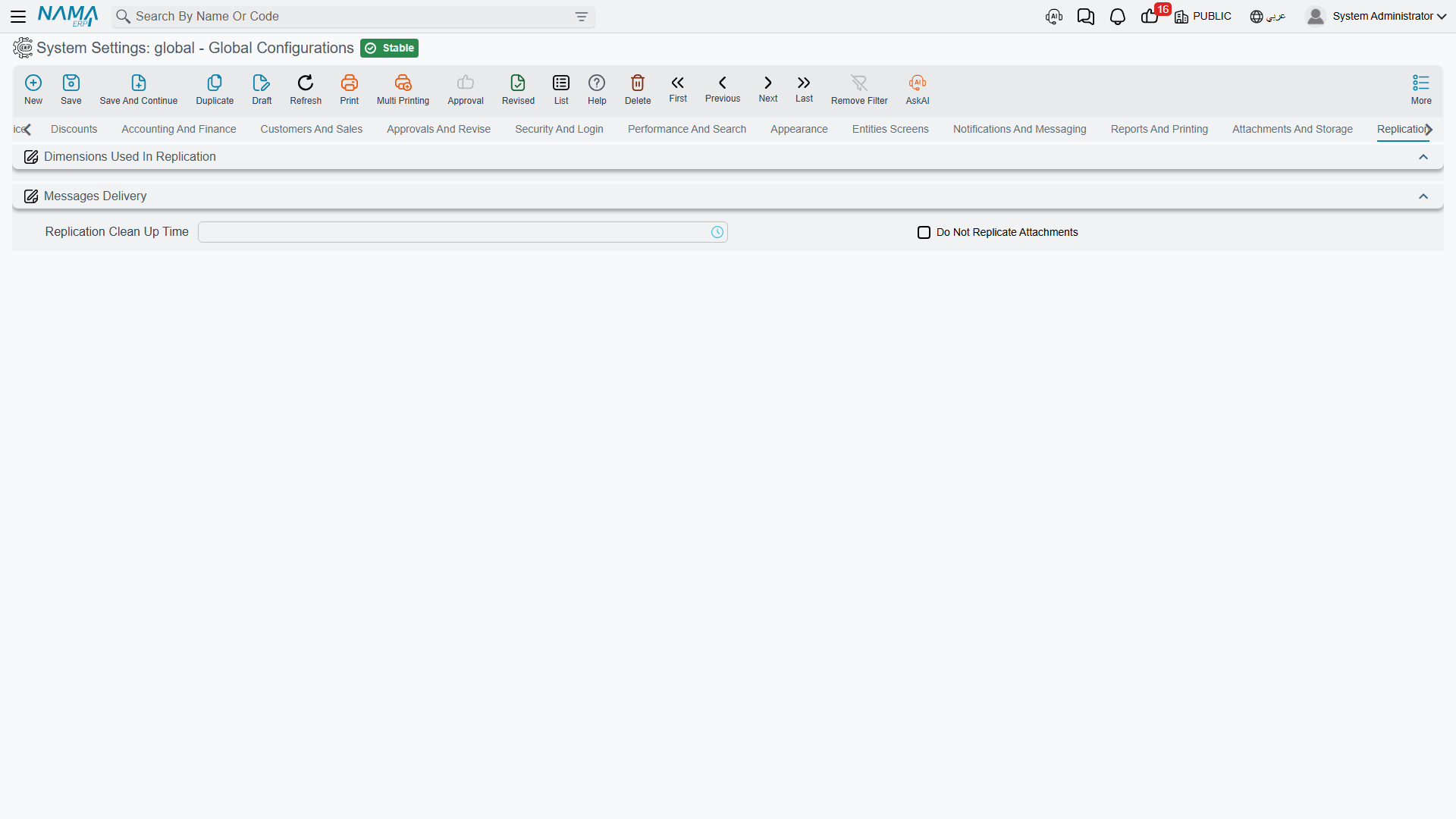The width and height of the screenshot is (1456, 819).
Task: Open AskAI assistant in toolbar
Action: point(918,89)
